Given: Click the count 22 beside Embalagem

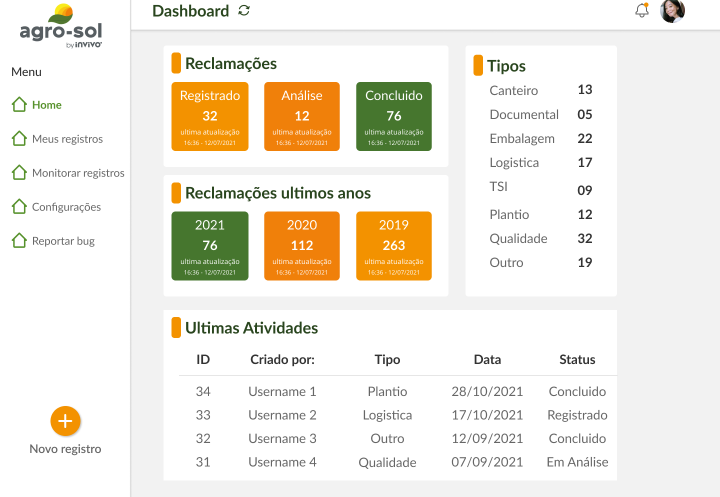Looking at the screenshot, I should coord(585,138).
